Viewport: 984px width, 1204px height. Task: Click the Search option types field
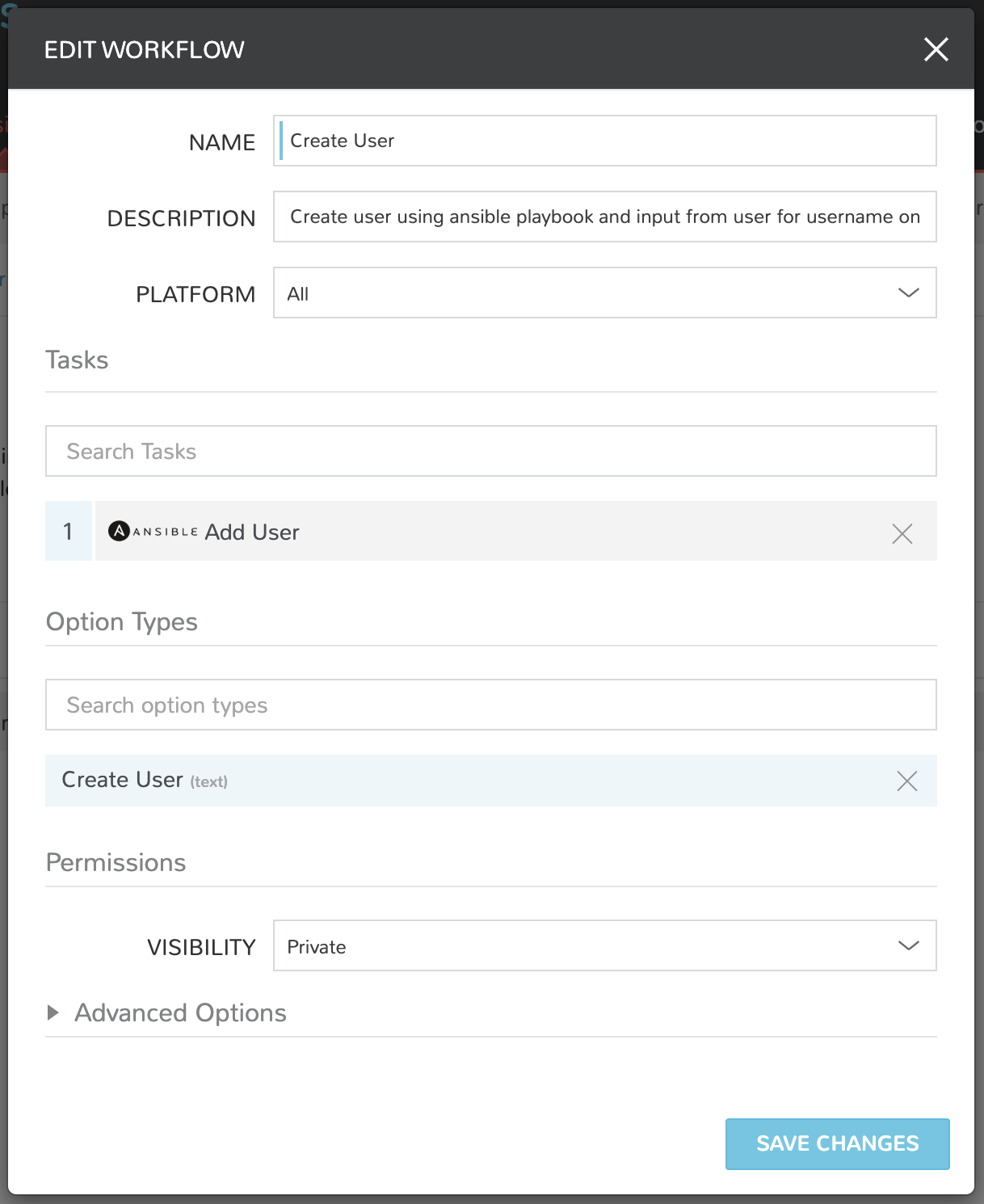click(490, 705)
